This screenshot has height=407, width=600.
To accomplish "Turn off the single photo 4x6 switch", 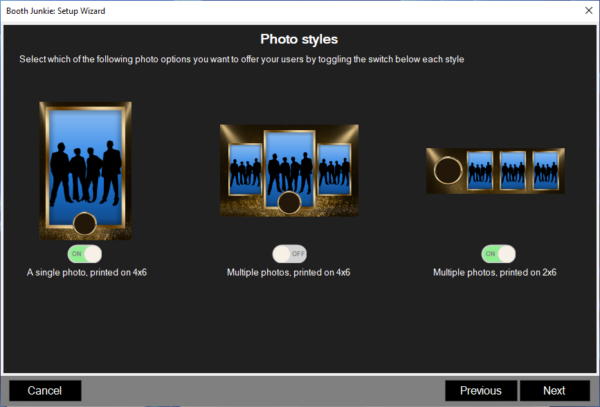I will click(86, 254).
